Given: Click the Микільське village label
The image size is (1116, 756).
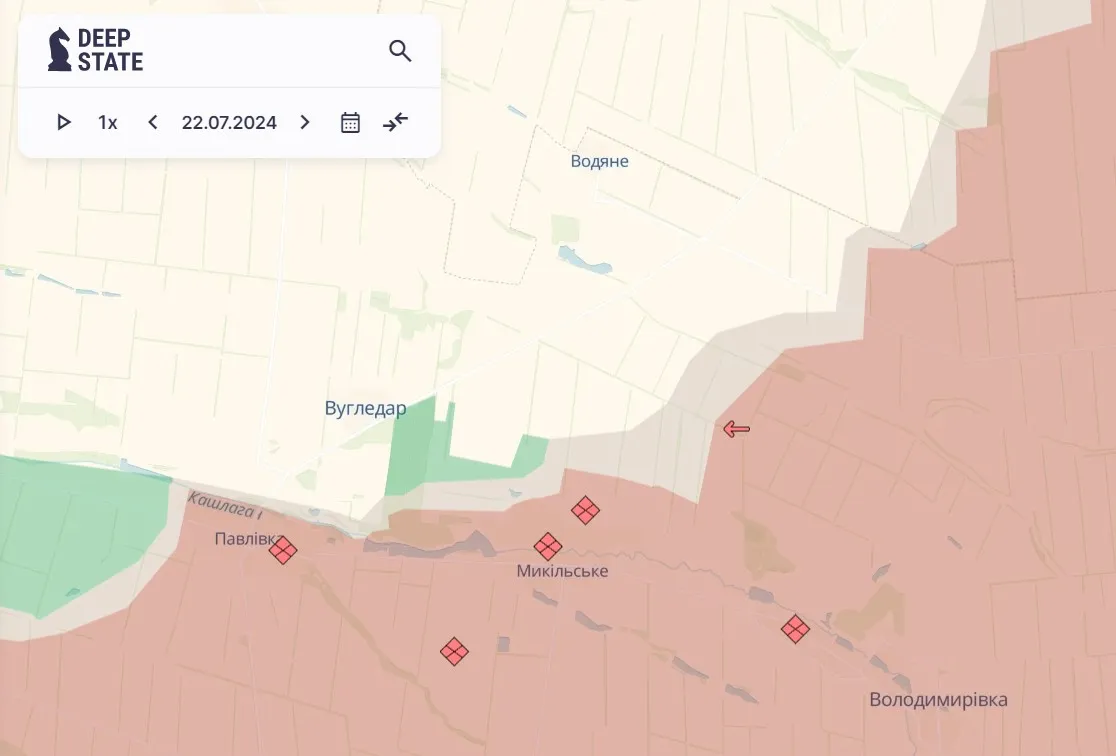Looking at the screenshot, I should [x=562, y=571].
